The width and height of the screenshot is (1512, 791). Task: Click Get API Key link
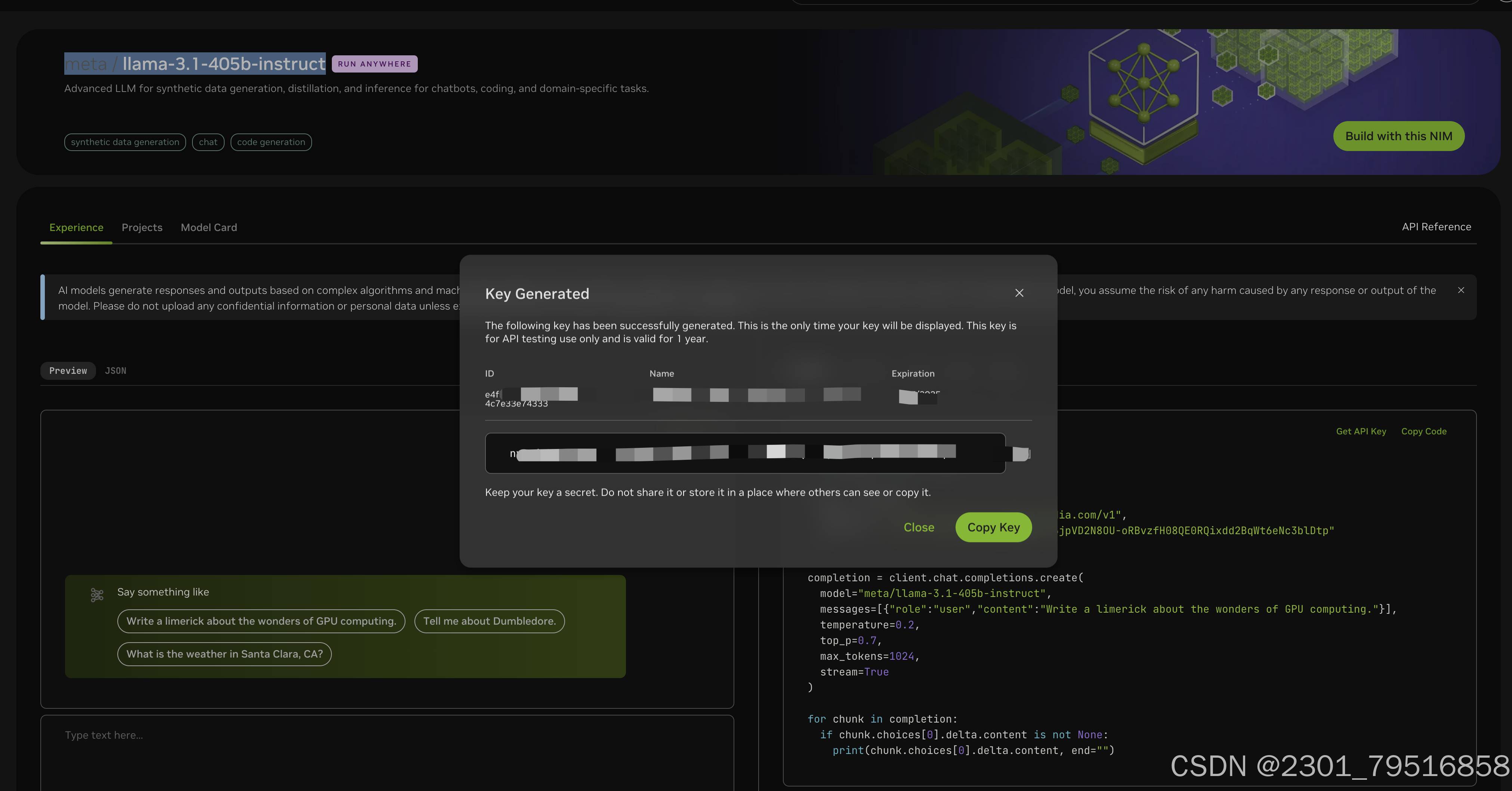[1361, 431]
